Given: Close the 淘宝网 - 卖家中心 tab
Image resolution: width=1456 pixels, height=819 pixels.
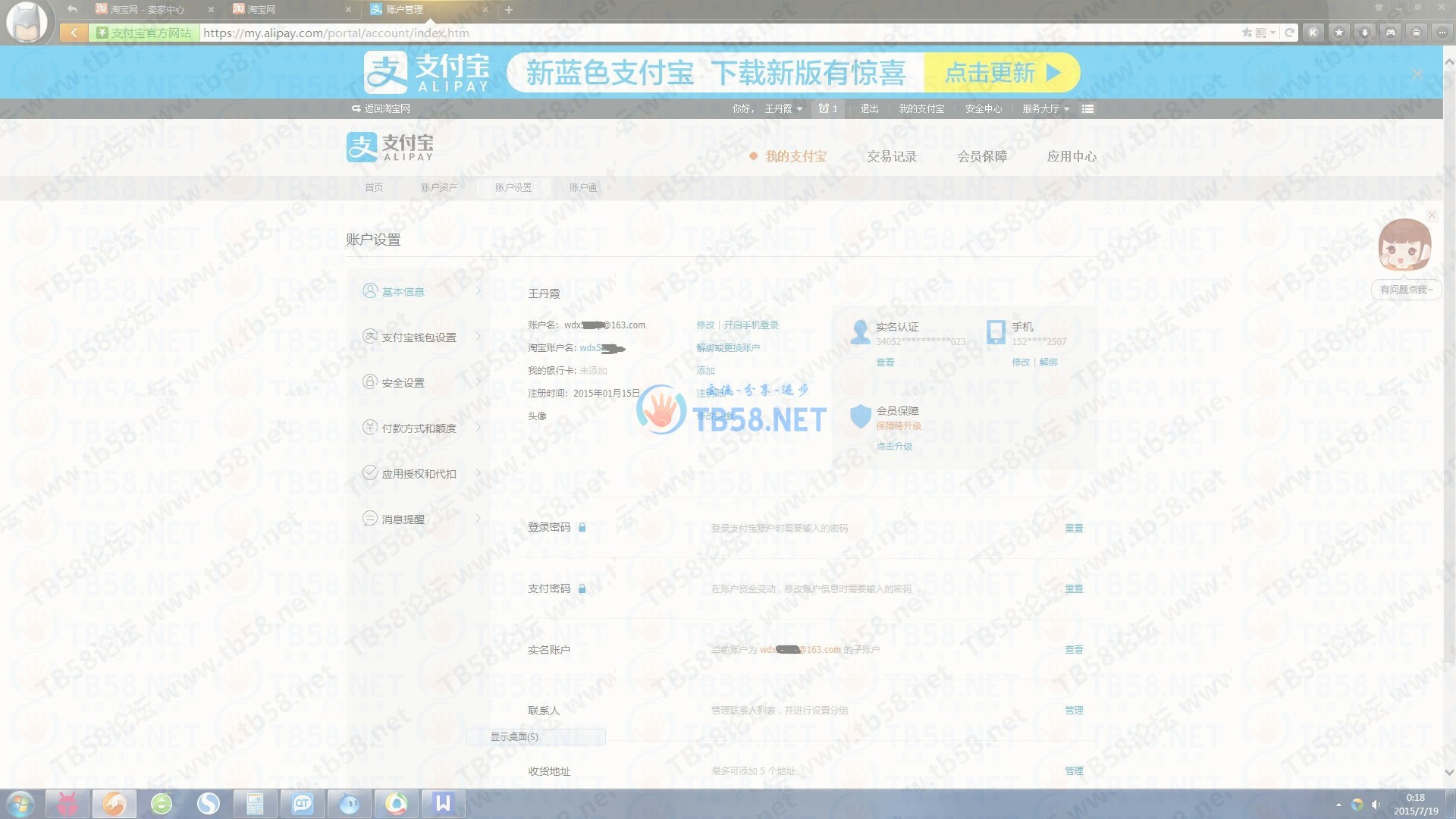Looking at the screenshot, I should pyautogui.click(x=211, y=10).
